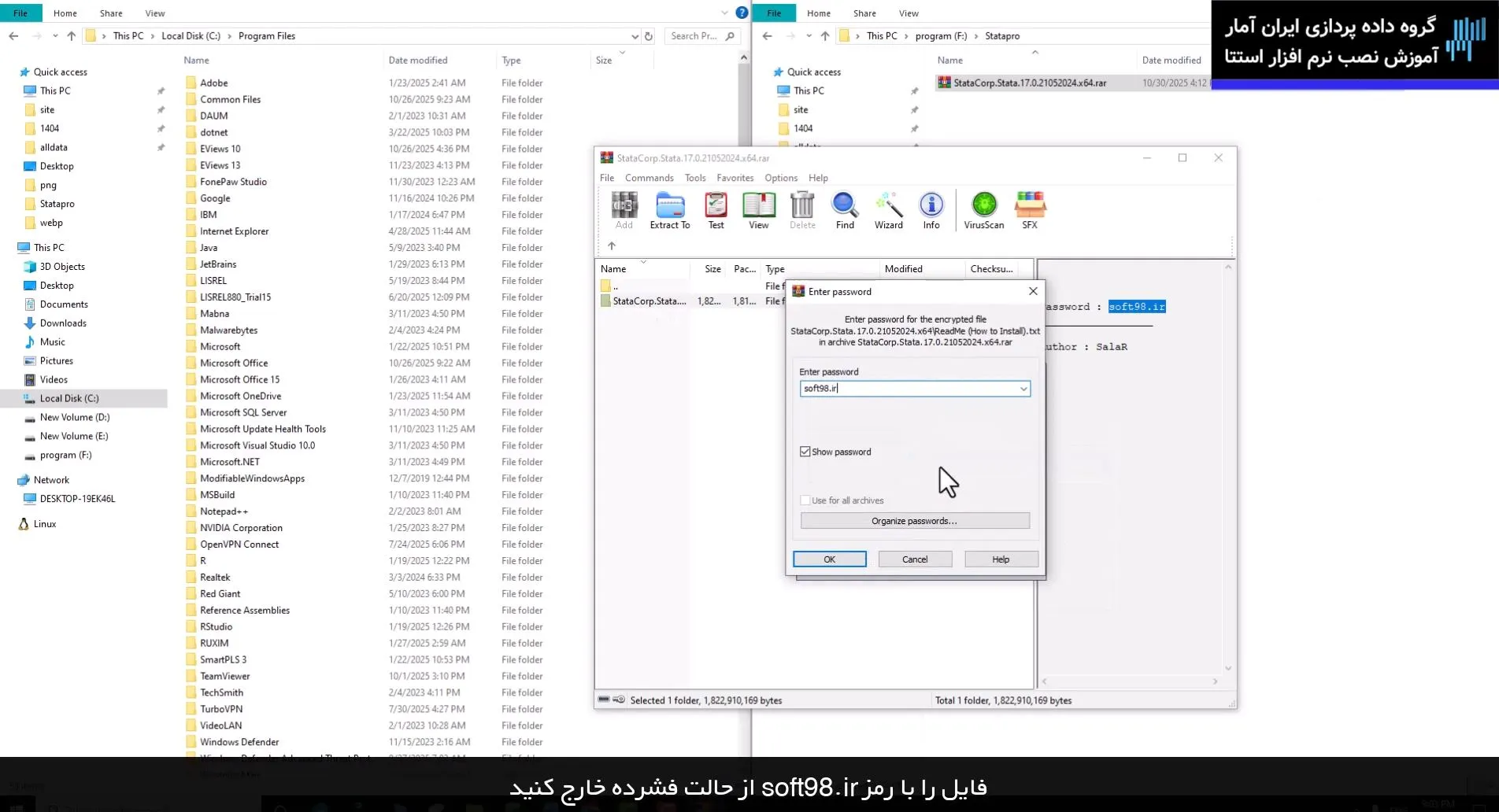Enable Use for all archives option
Viewport: 1499px width, 812px height.
click(805, 500)
